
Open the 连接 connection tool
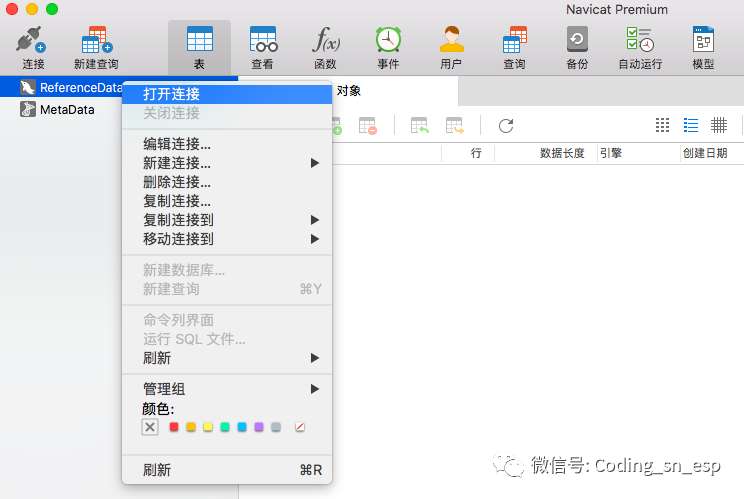32,47
